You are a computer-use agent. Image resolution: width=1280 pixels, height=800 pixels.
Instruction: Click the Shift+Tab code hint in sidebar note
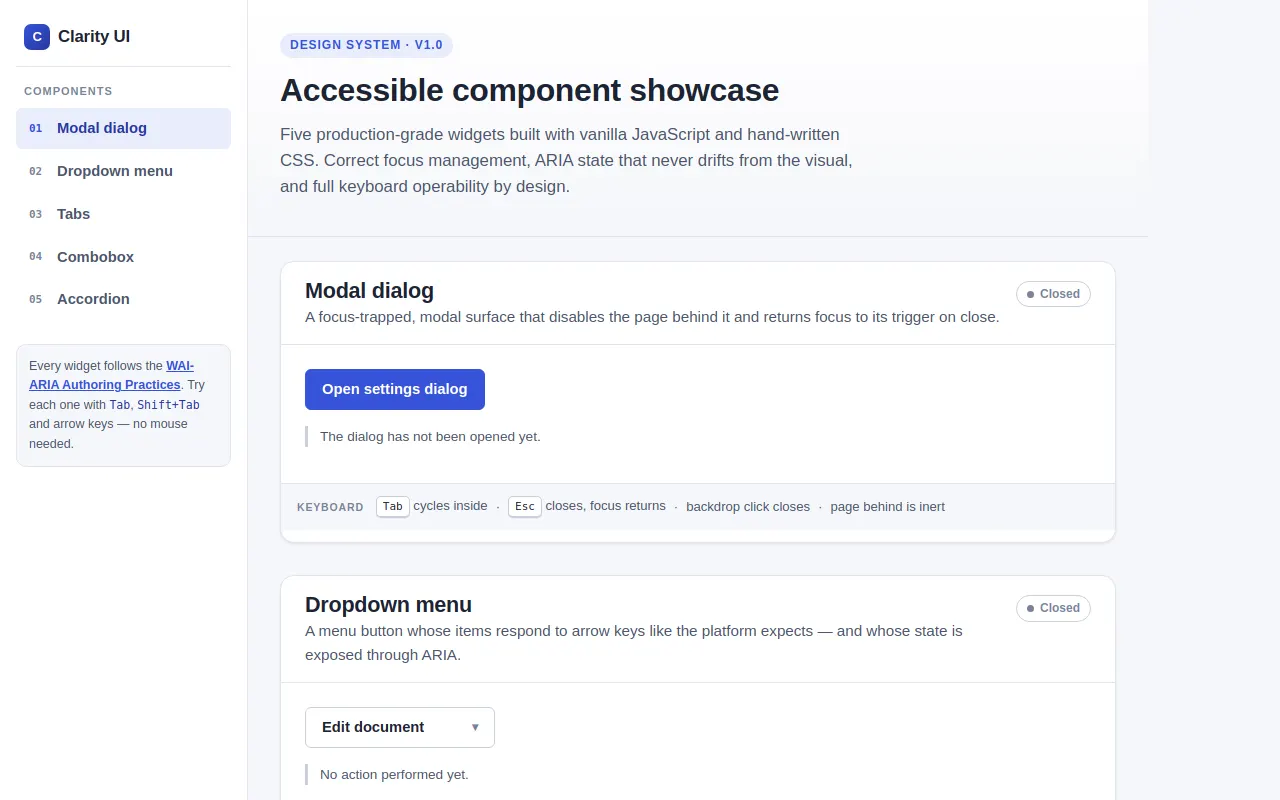tap(168, 405)
